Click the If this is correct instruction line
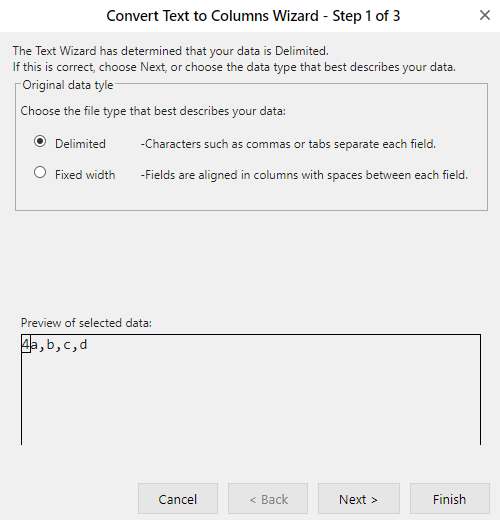Image resolution: width=500 pixels, height=520 pixels. [234, 67]
